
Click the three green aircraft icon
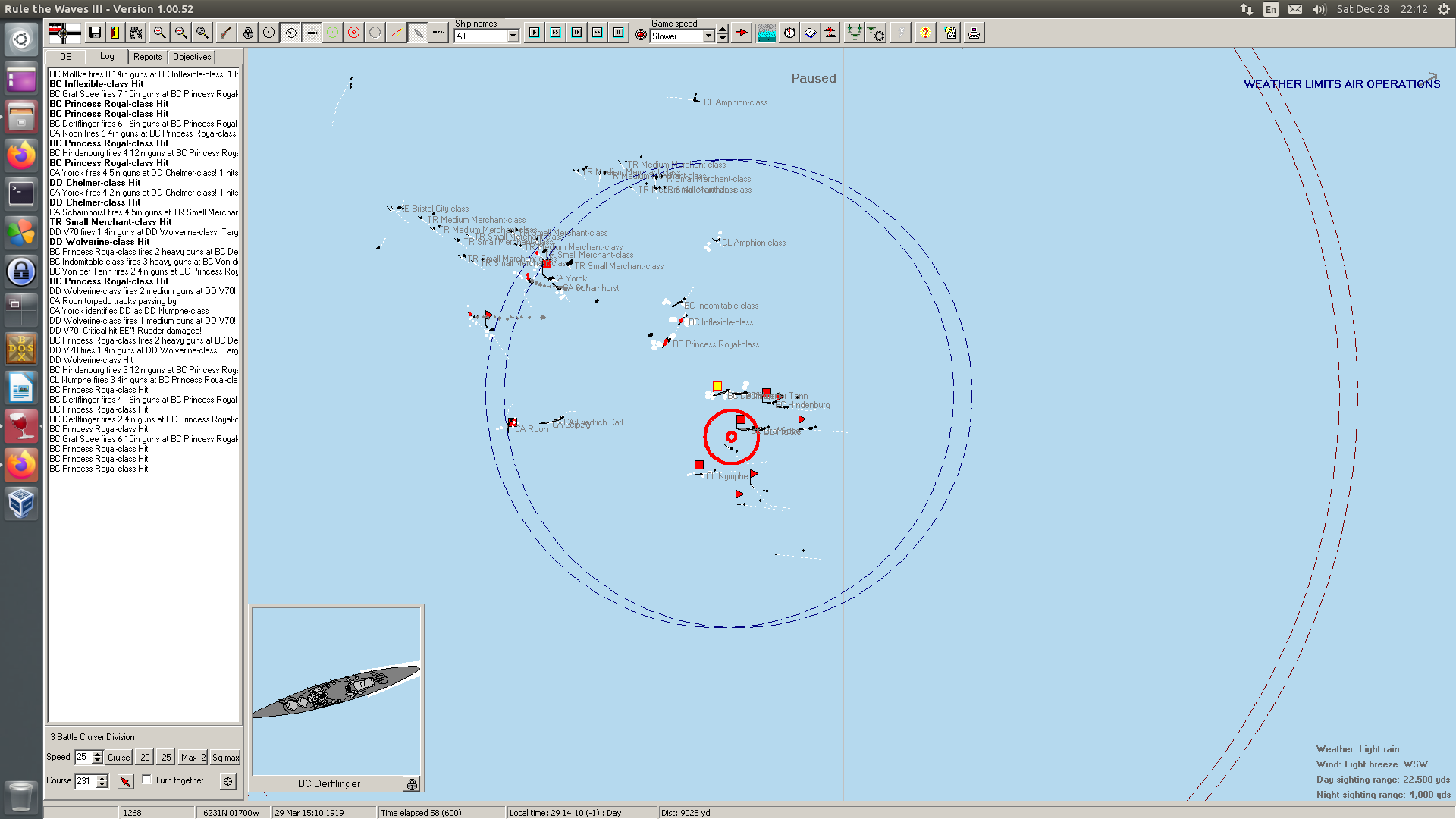[854, 33]
